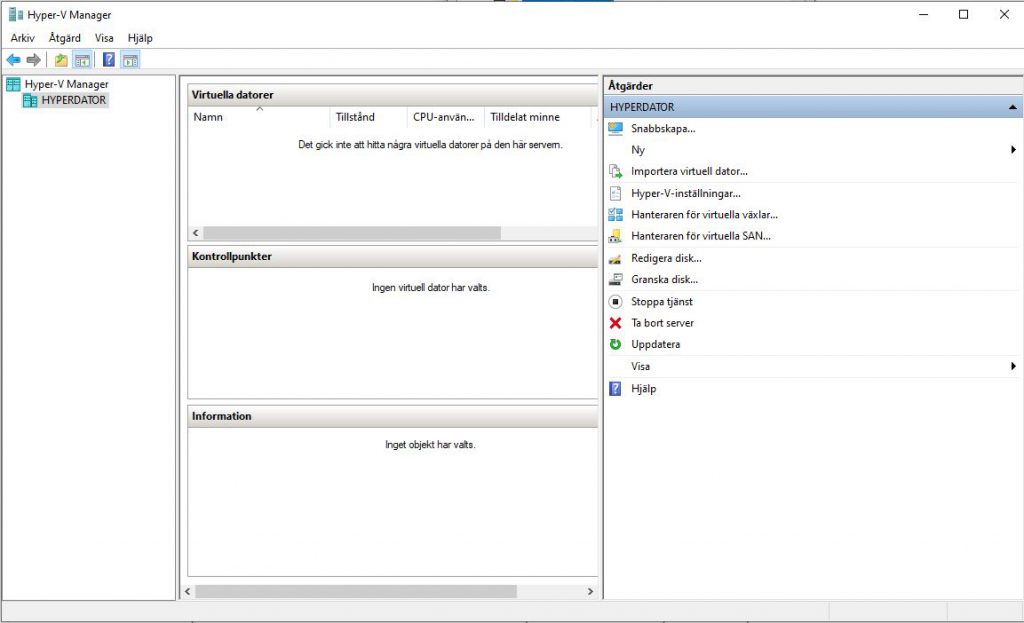The width and height of the screenshot is (1024, 623).
Task: Collapse the HYPERDATOR actions section arrow
Action: pyautogui.click(x=1012, y=107)
